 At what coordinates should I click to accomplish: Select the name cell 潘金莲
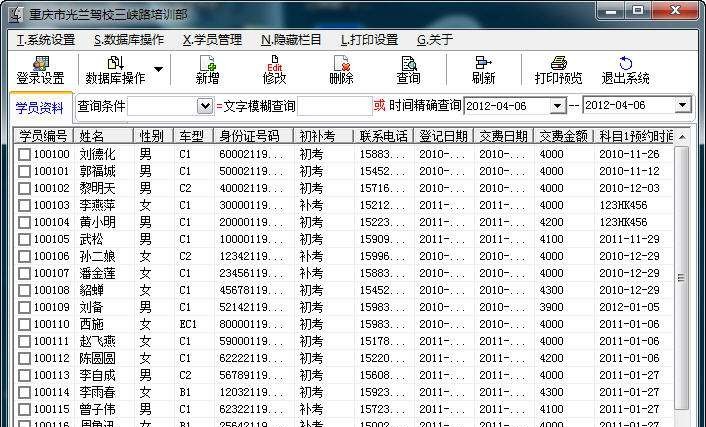pos(98,273)
